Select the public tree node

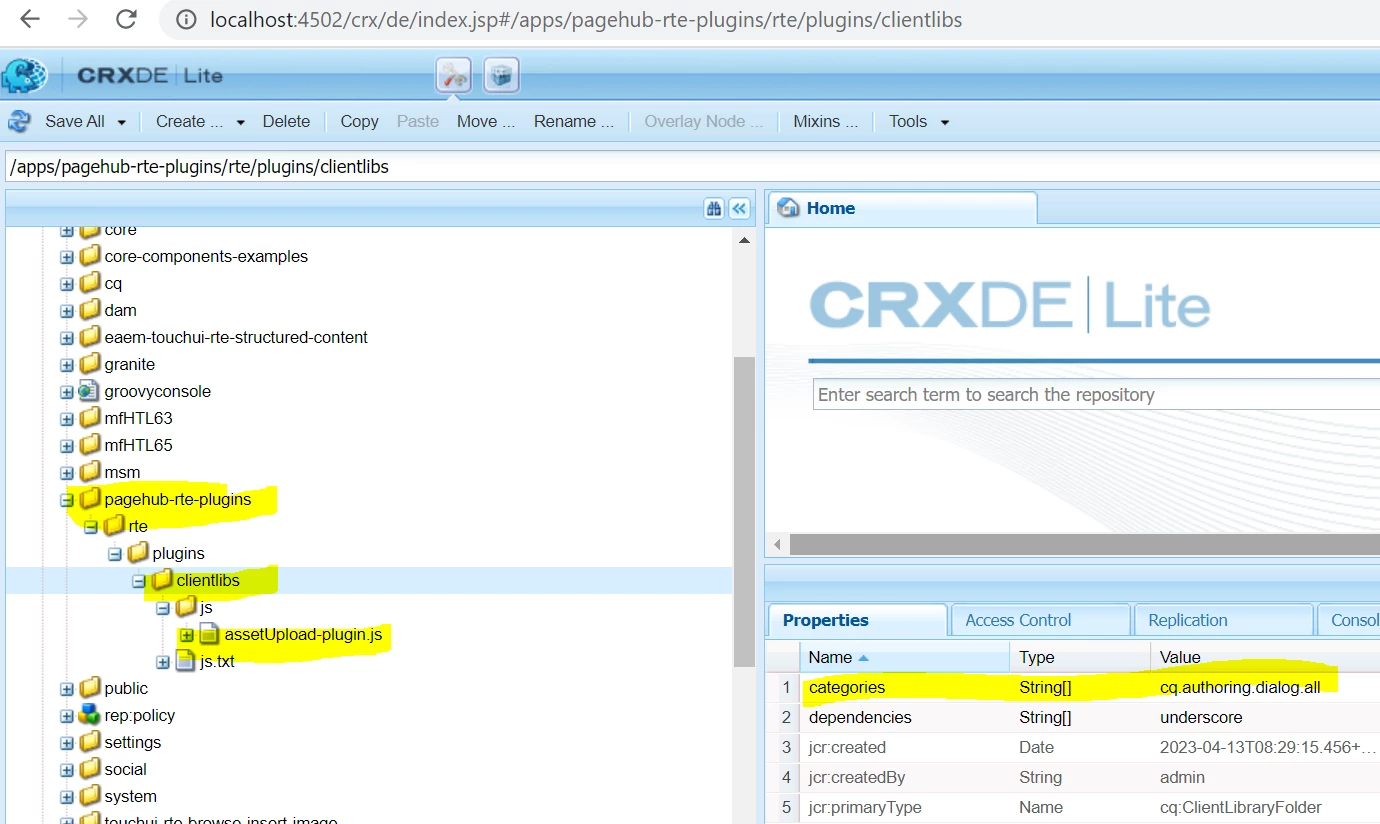click(126, 688)
